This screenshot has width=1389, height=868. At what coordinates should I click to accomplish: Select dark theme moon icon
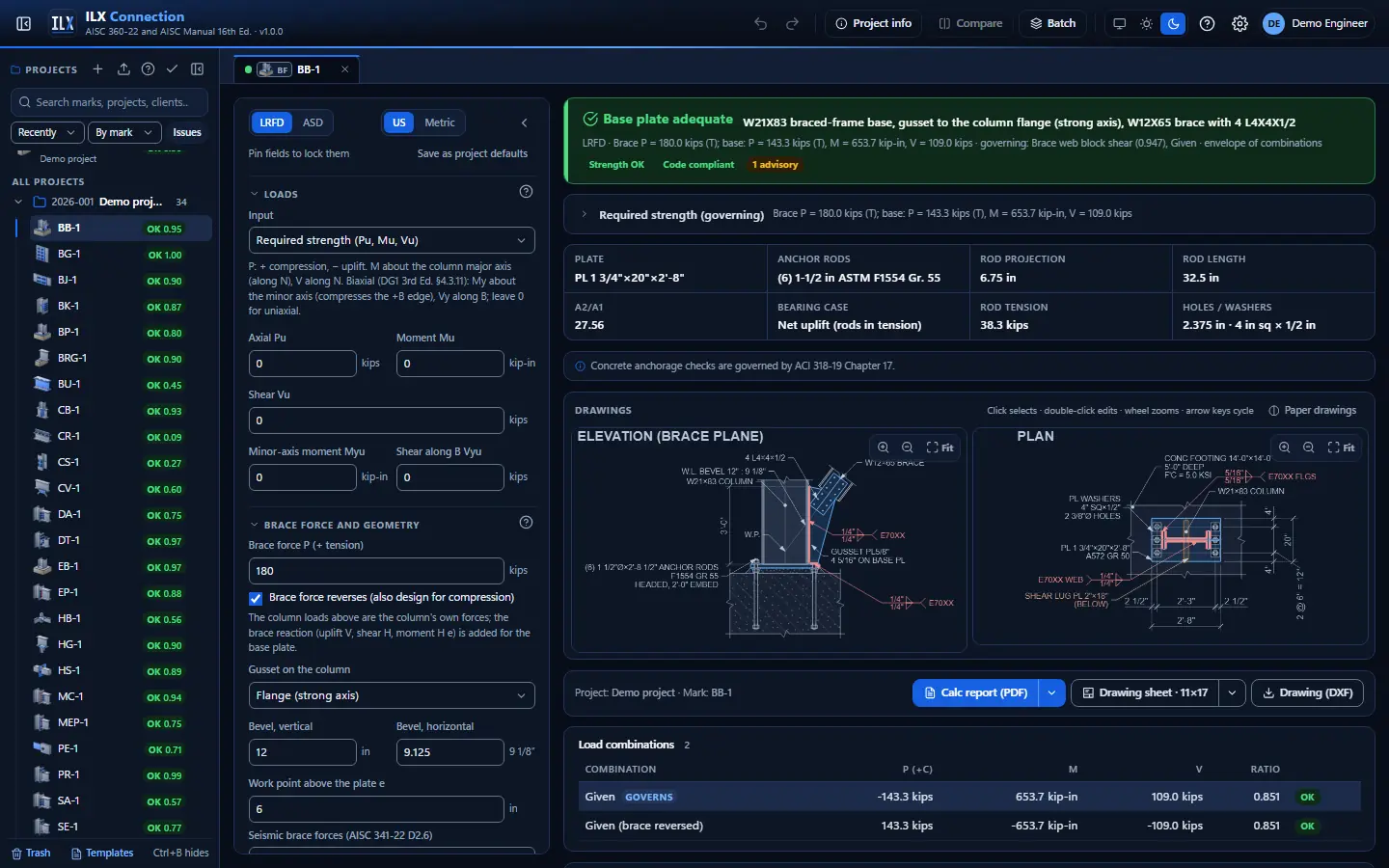point(1173,23)
